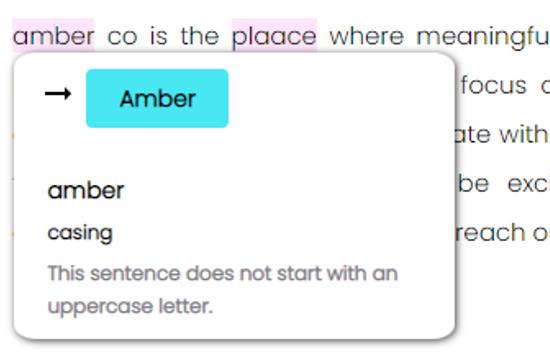The image size is (550, 360).
Task: Click the partially visible word 'meaningfu'
Action: point(483,38)
